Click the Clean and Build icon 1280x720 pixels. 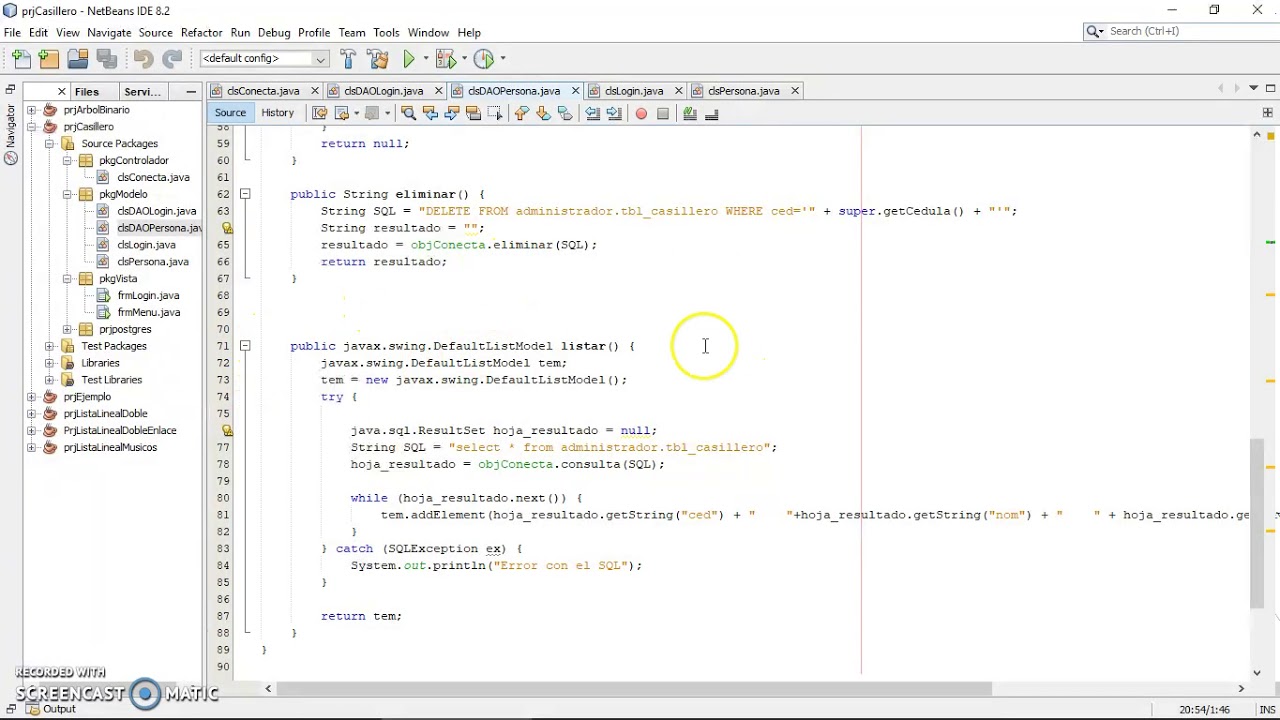tap(377, 59)
